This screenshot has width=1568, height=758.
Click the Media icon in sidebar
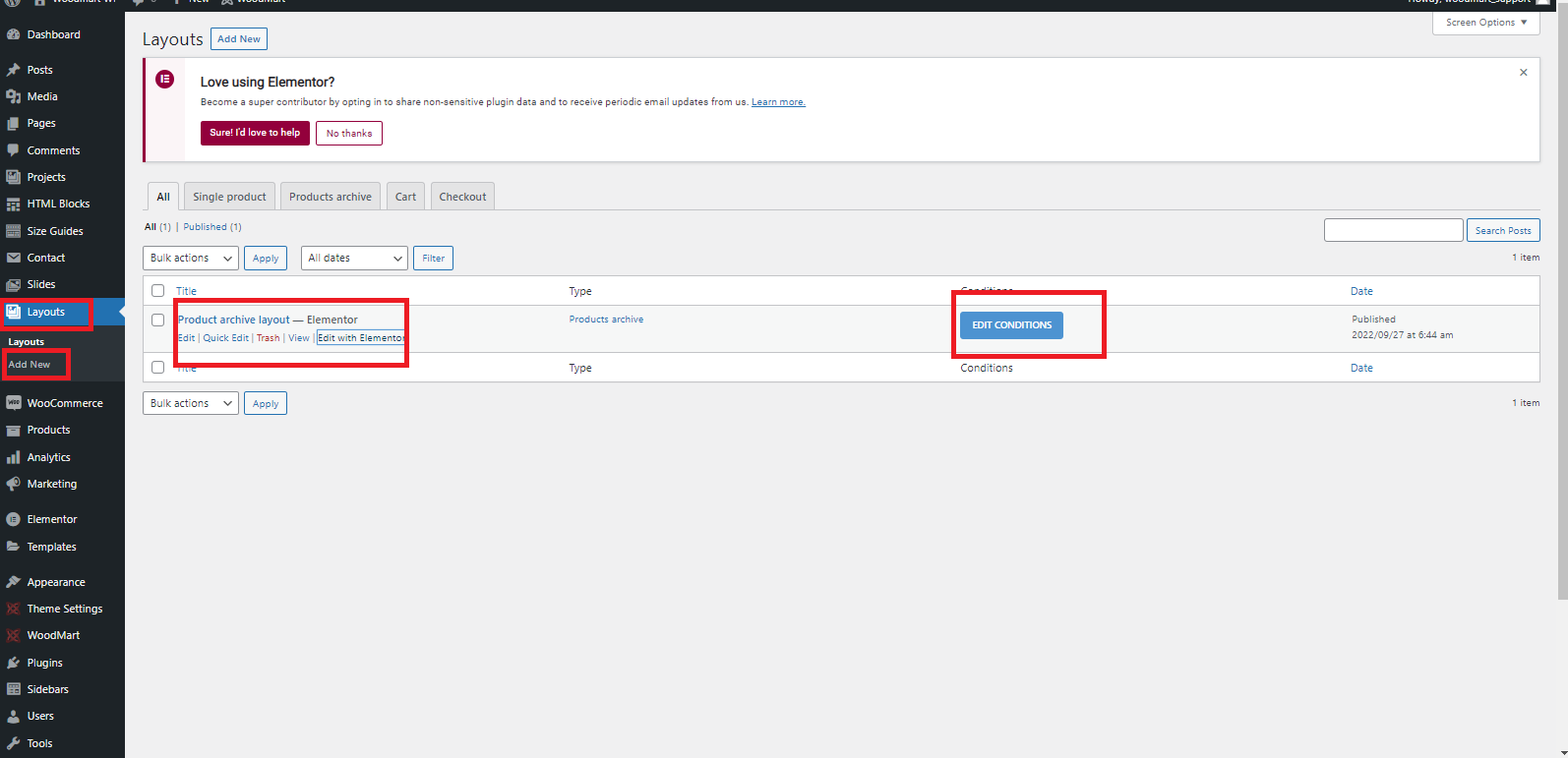pos(14,96)
